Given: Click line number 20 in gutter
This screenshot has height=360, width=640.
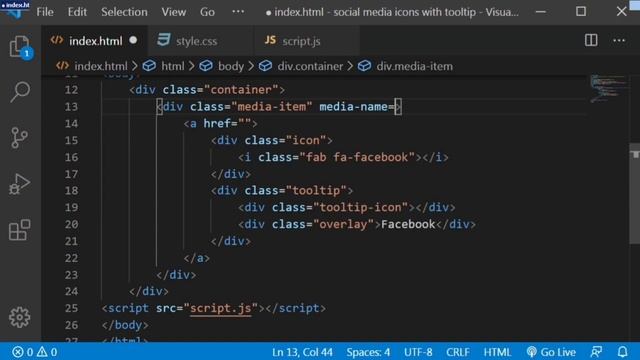Looking at the screenshot, I should [71, 224].
